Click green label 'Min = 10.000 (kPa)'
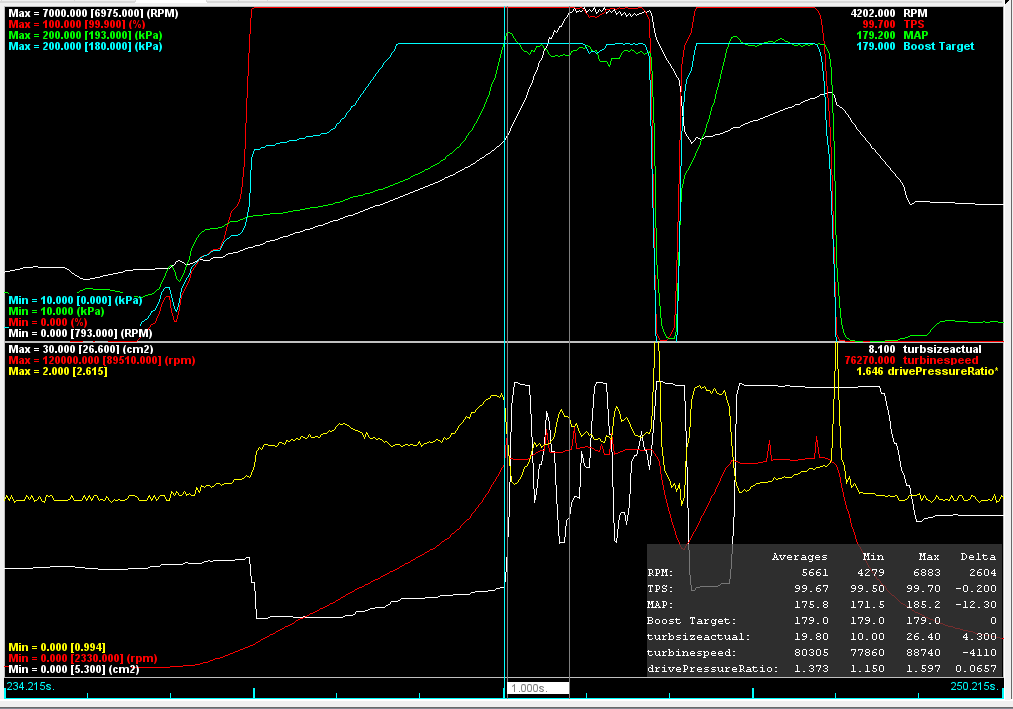The image size is (1013, 709). 56,311
